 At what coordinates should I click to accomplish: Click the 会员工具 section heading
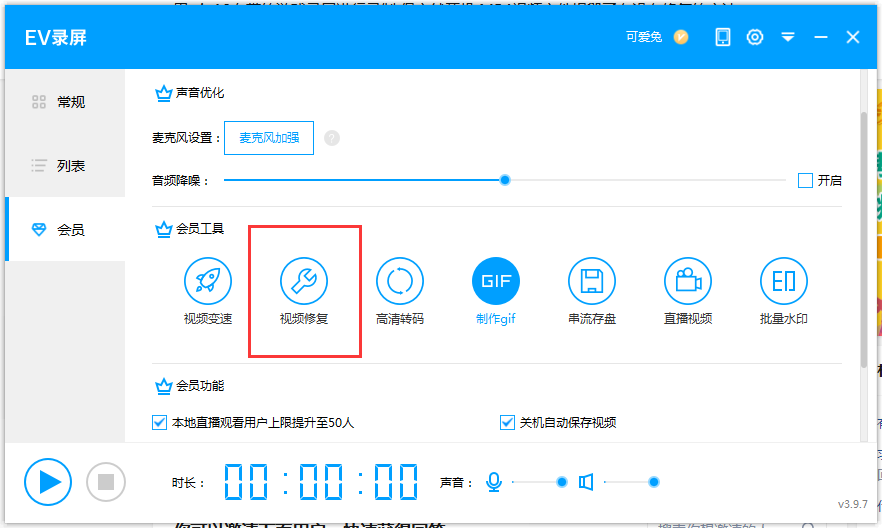pos(200,229)
